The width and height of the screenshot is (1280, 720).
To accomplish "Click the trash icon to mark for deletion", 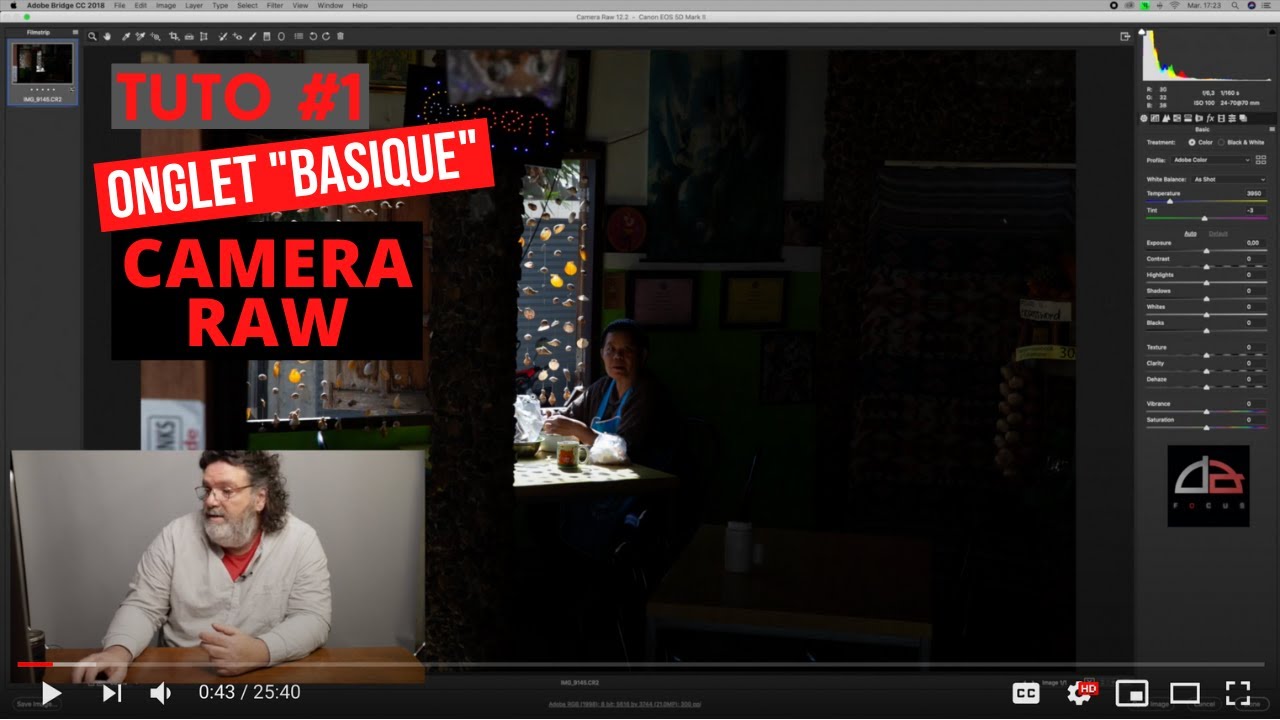I will [x=340, y=36].
